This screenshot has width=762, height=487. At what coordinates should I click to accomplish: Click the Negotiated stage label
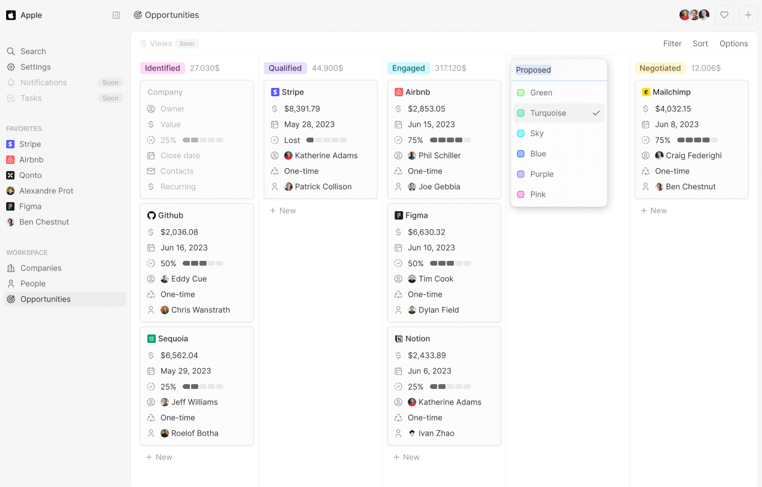point(660,68)
